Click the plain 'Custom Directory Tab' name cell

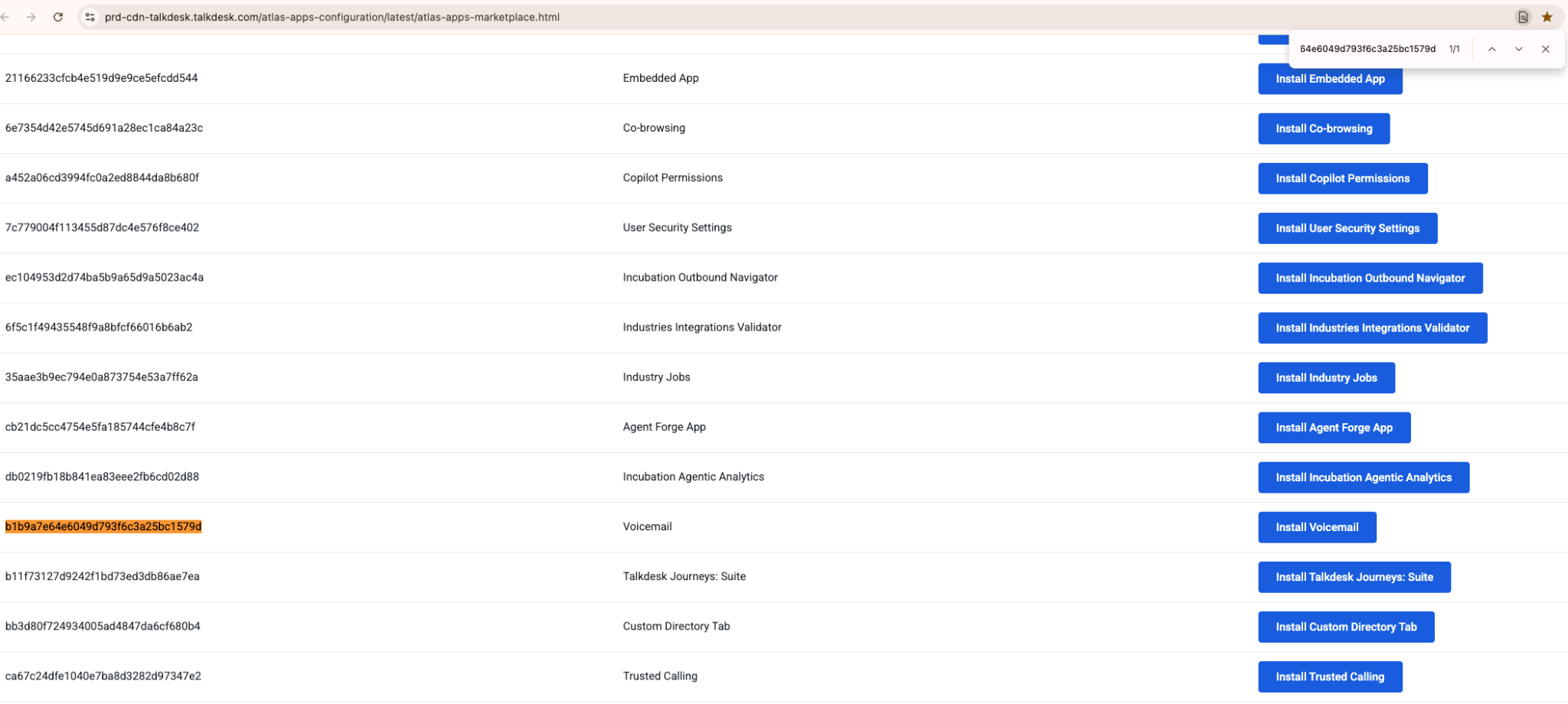pos(676,626)
